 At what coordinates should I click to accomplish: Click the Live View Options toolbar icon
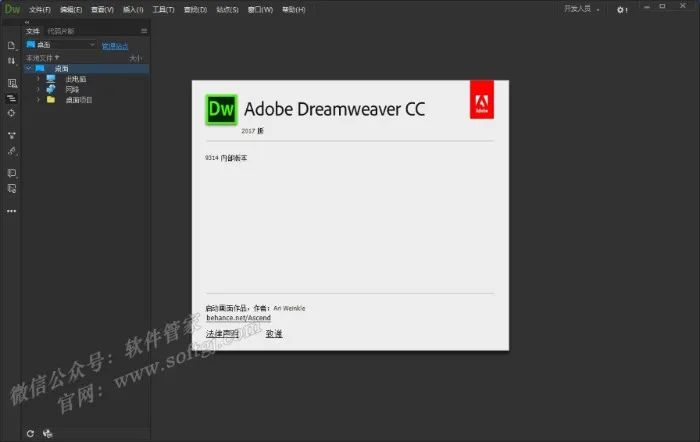pos(12,83)
